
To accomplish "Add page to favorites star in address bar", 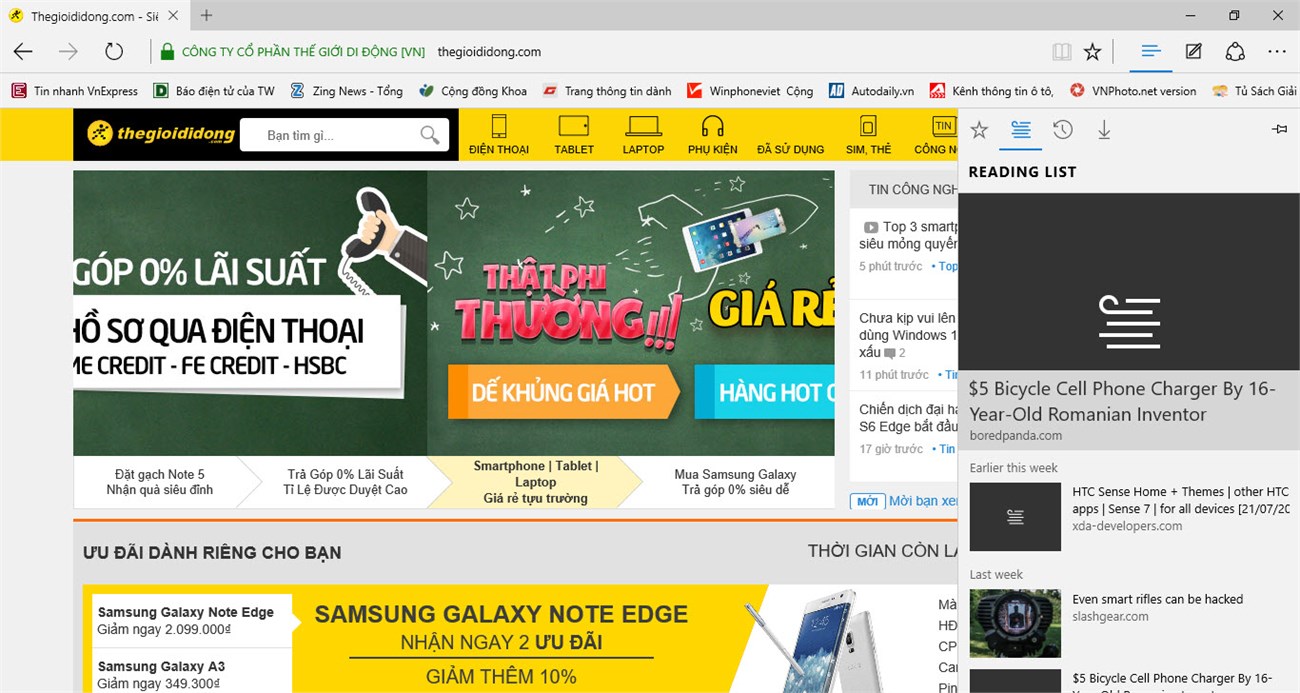I will point(1093,52).
